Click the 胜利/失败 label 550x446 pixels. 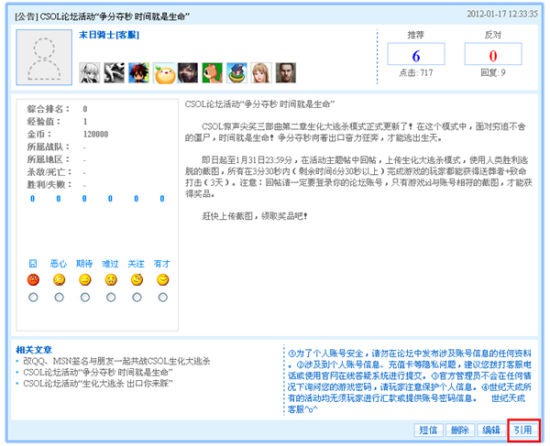tap(49, 185)
